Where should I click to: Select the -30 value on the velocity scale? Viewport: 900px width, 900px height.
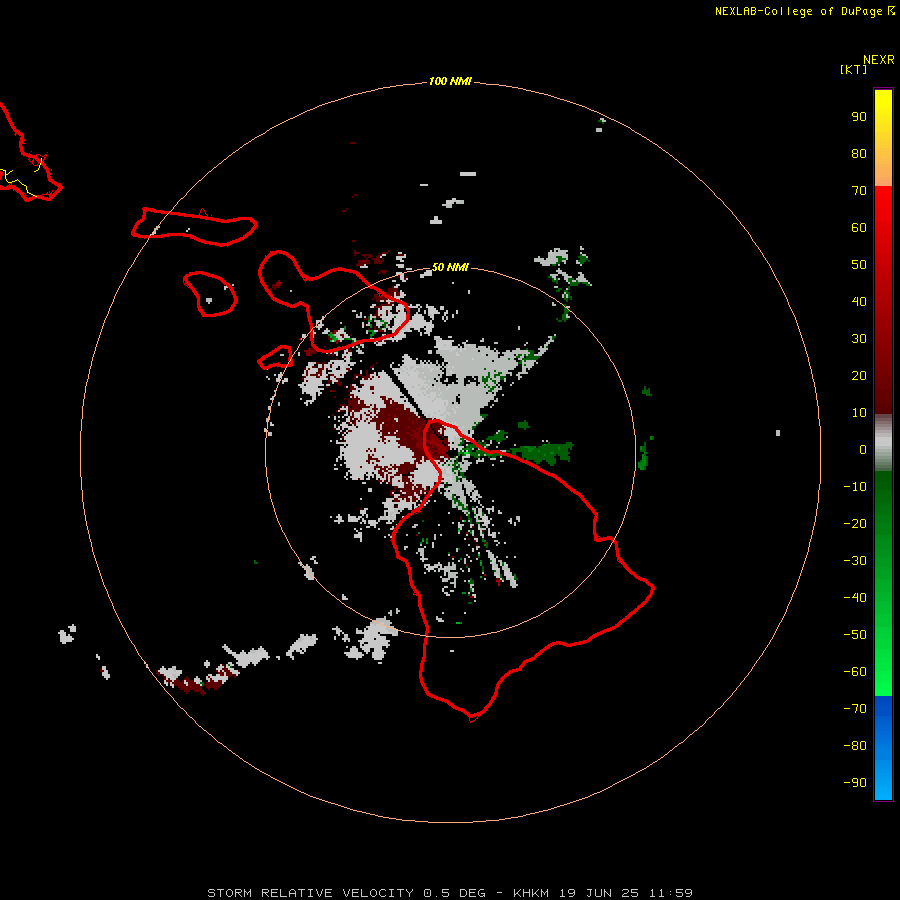(x=855, y=561)
